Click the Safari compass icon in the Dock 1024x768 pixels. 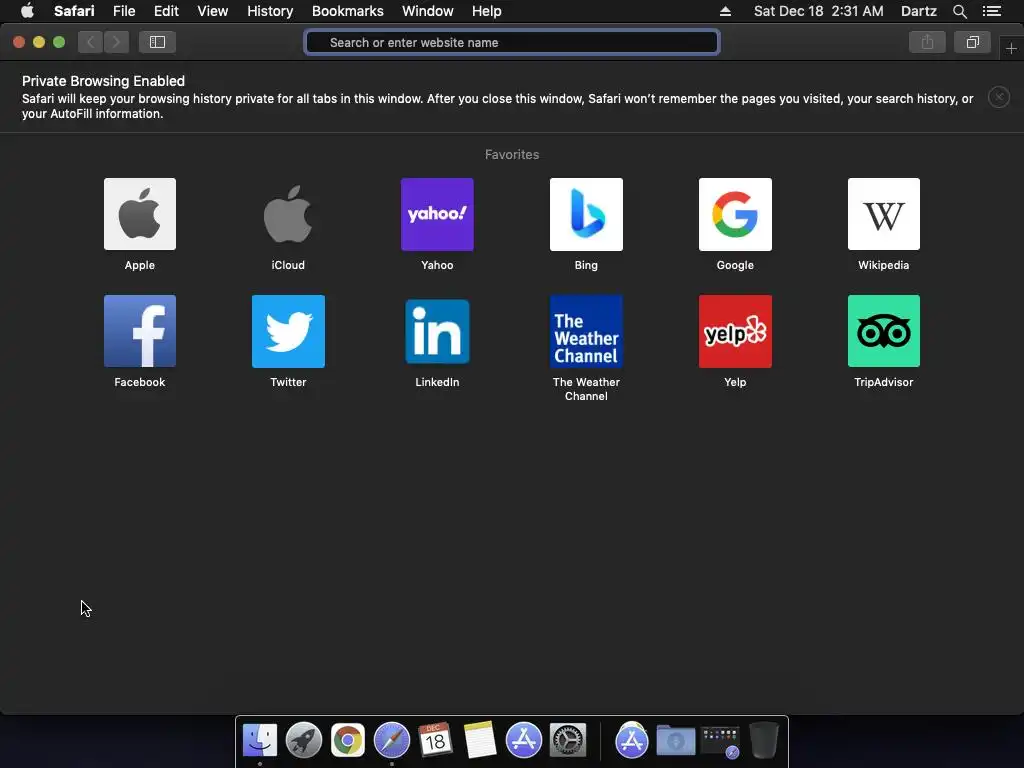(x=391, y=741)
